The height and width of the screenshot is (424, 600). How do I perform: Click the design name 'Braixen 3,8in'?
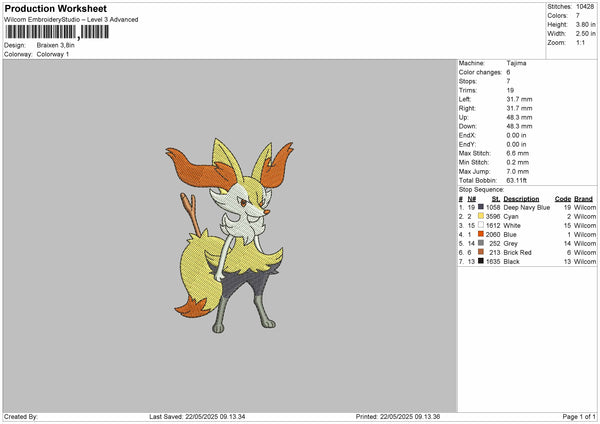(55, 45)
